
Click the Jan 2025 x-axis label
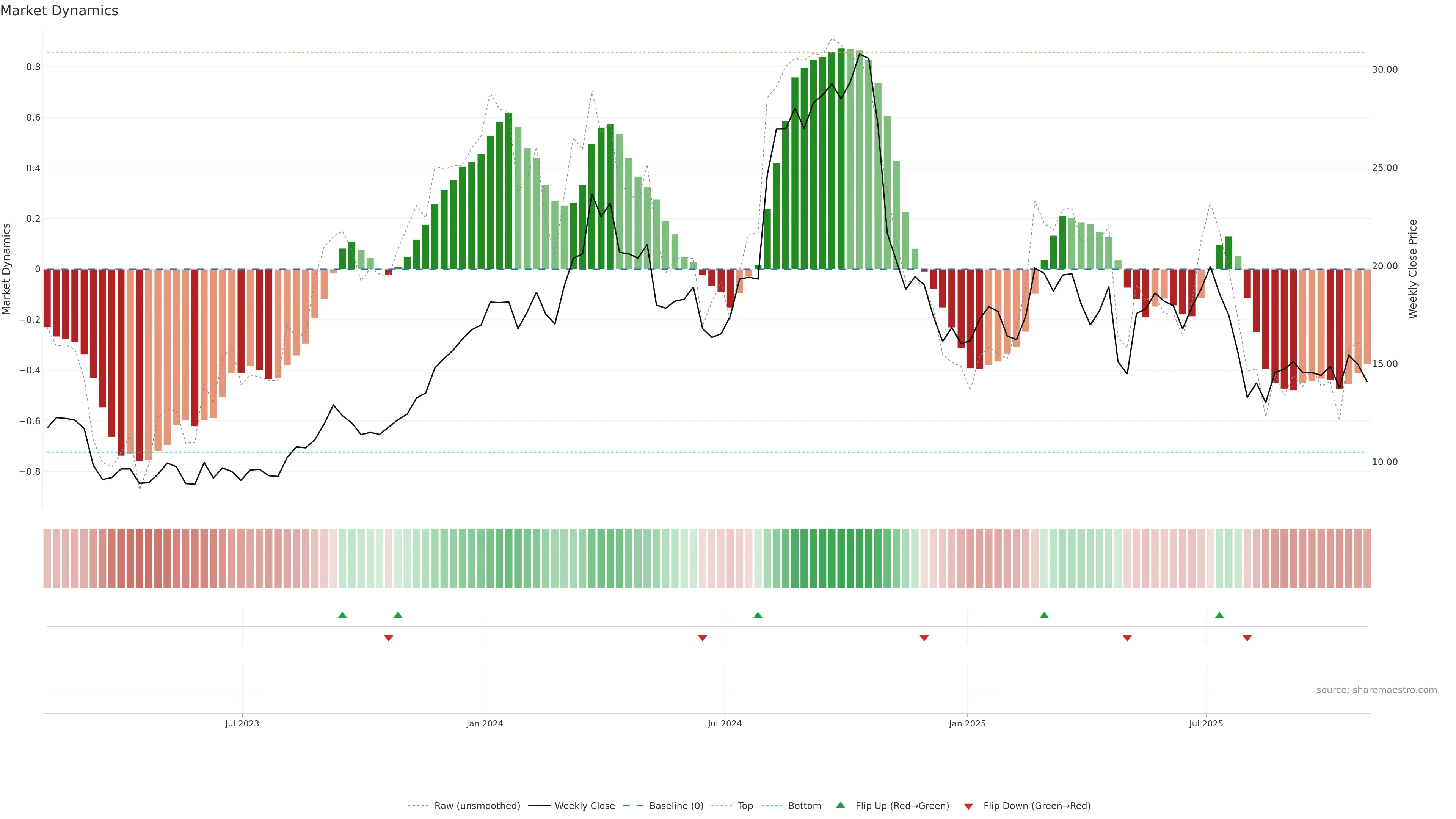[967, 723]
